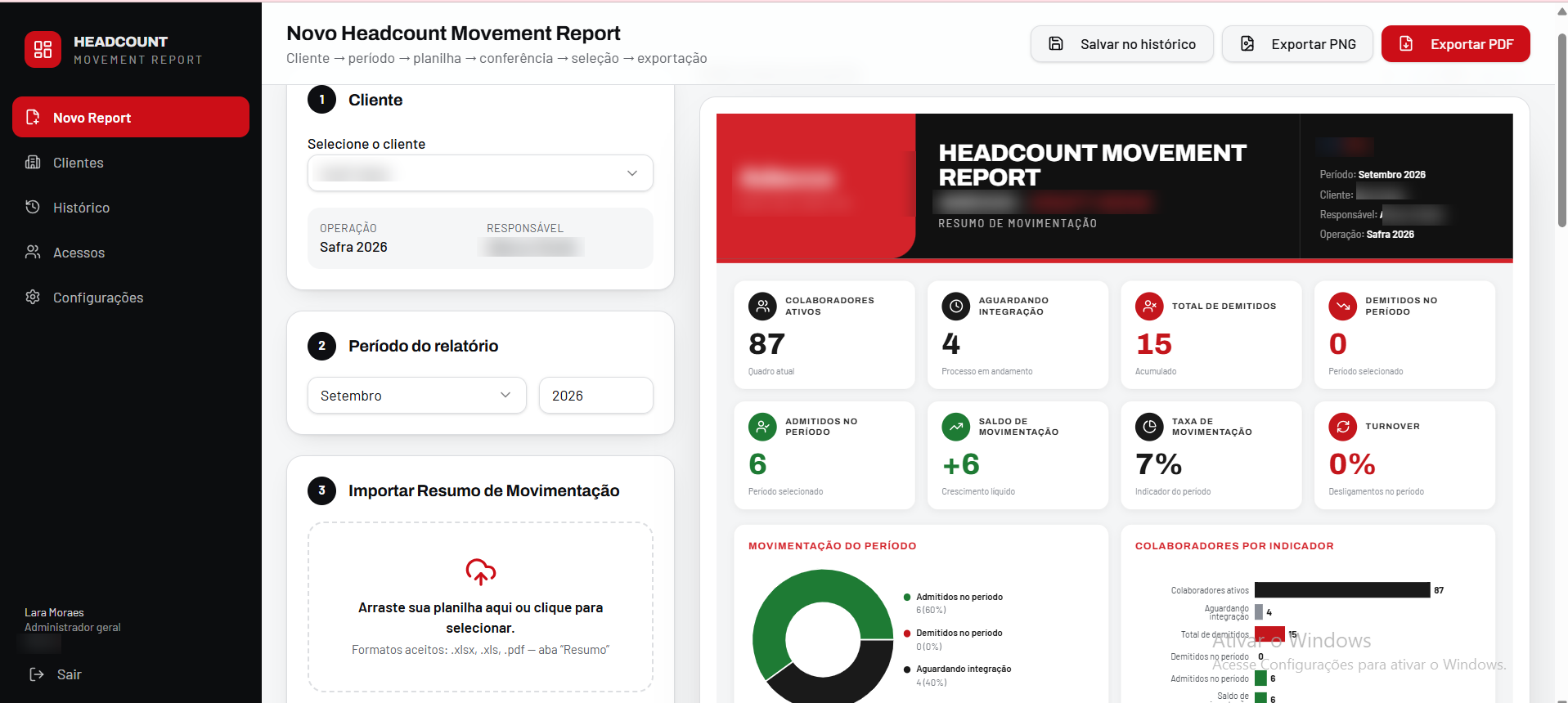Click the Safra 2026 operação value
Screen dimensions: 1568x703
[x=353, y=247]
